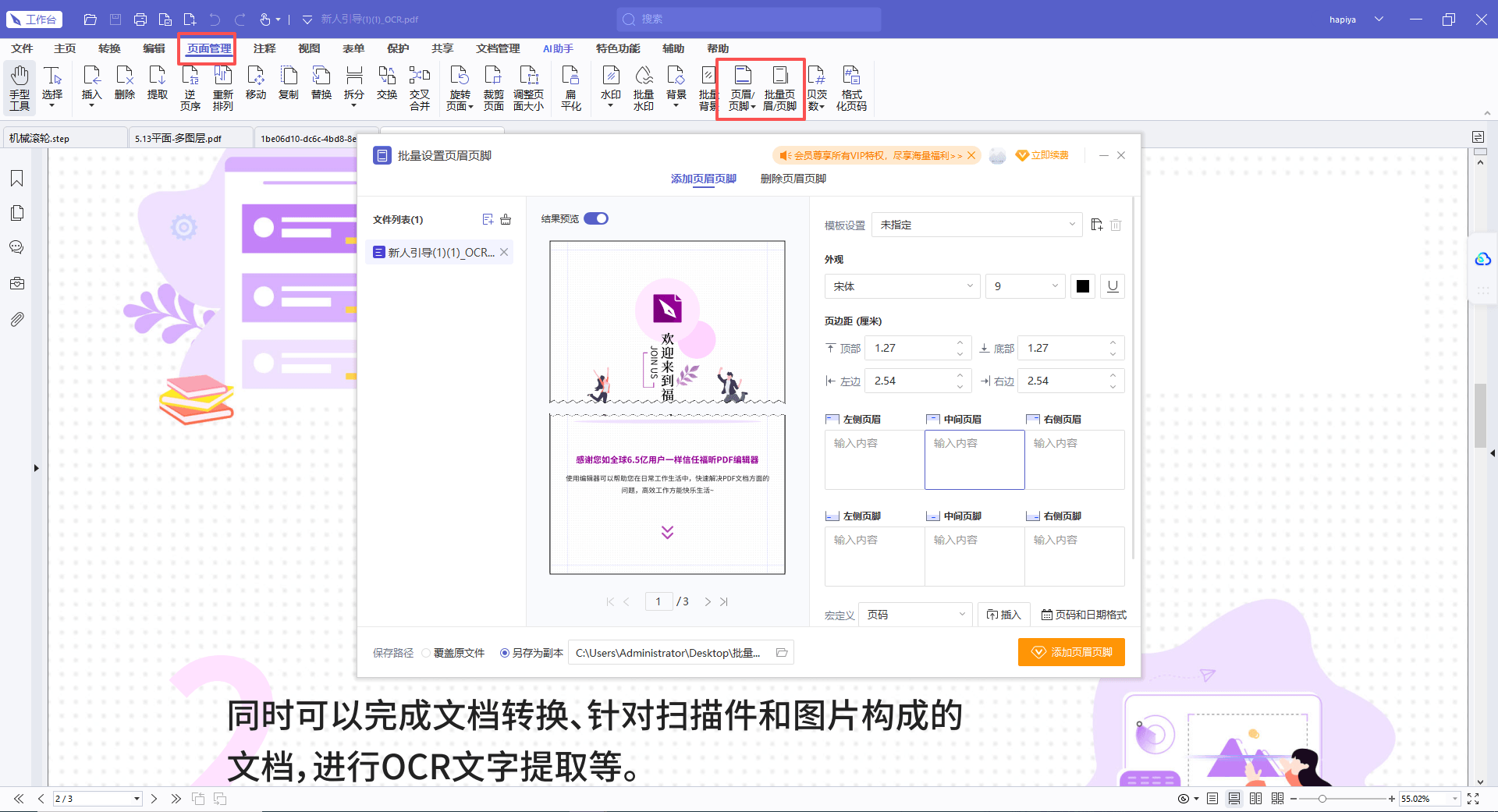Click the delete template trash icon
This screenshot has width=1498, height=812.
tap(1116, 225)
